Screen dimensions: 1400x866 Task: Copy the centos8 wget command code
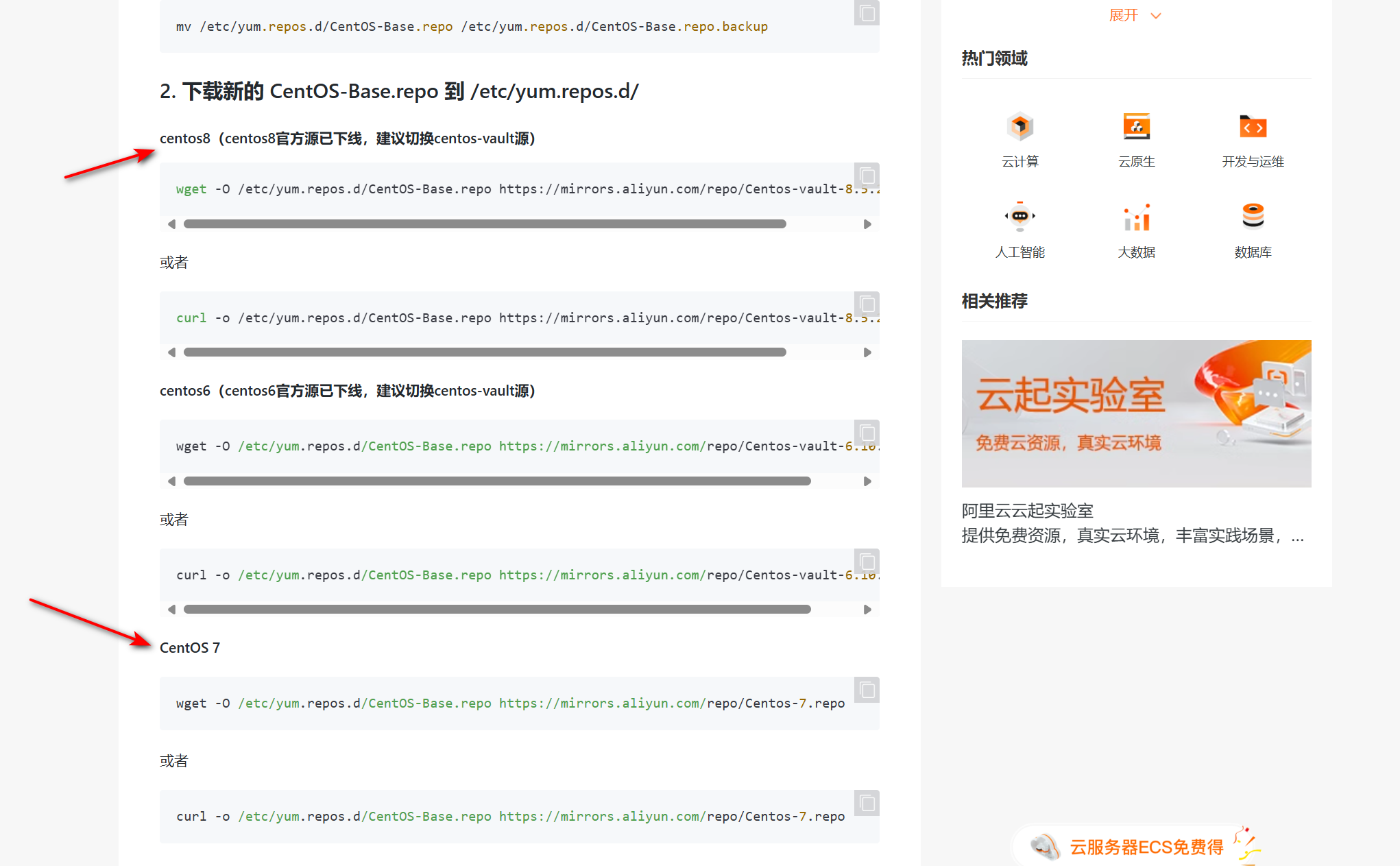click(x=867, y=176)
